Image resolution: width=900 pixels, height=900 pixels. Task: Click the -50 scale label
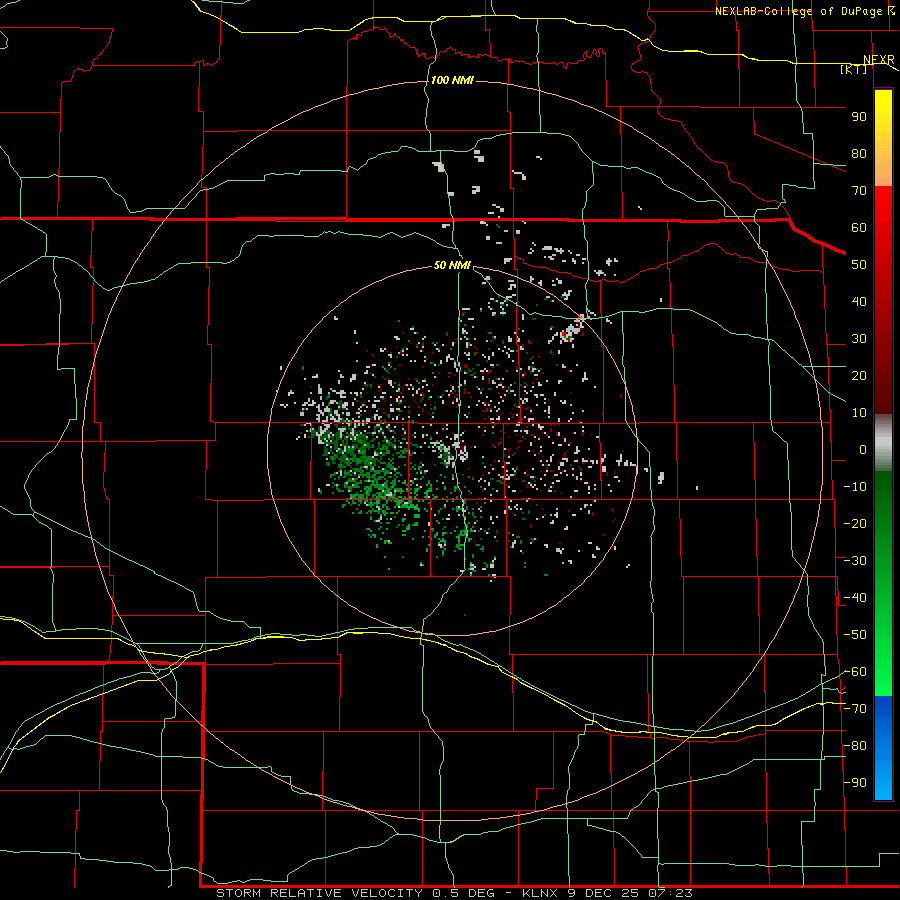855,635
